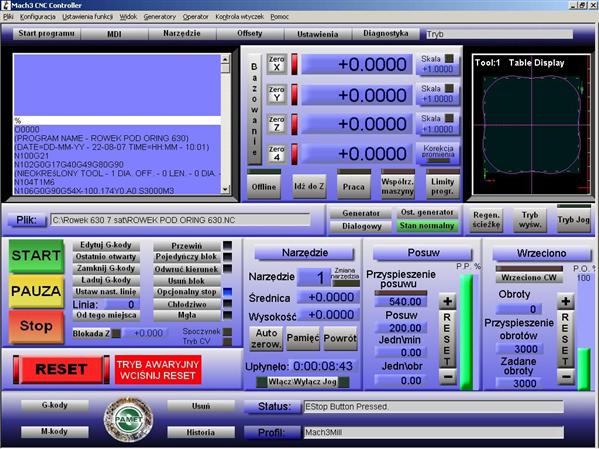Click the Auto zerow. button
This screenshot has width=599, height=449.
(266, 338)
